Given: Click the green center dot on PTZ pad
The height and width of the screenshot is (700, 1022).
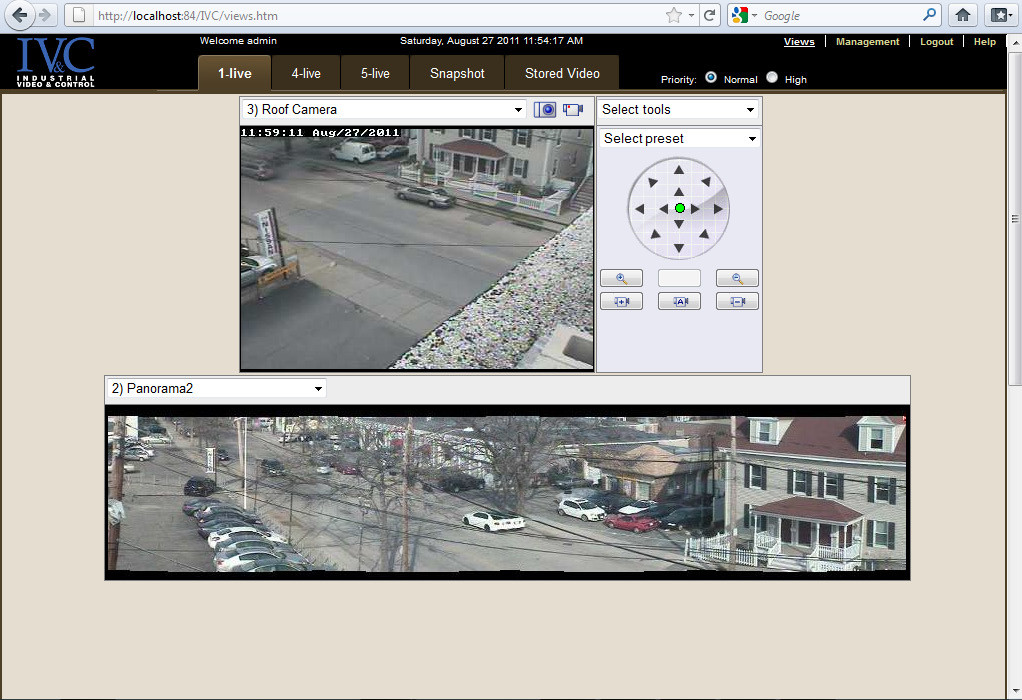Looking at the screenshot, I should tap(680, 208).
